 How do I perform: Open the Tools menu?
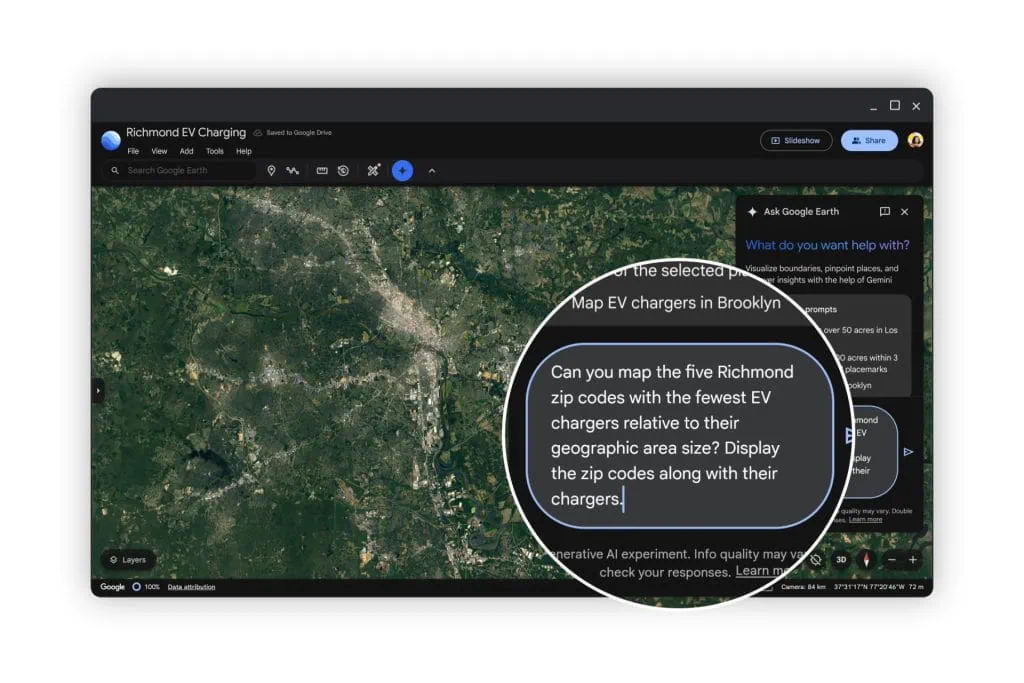click(213, 151)
